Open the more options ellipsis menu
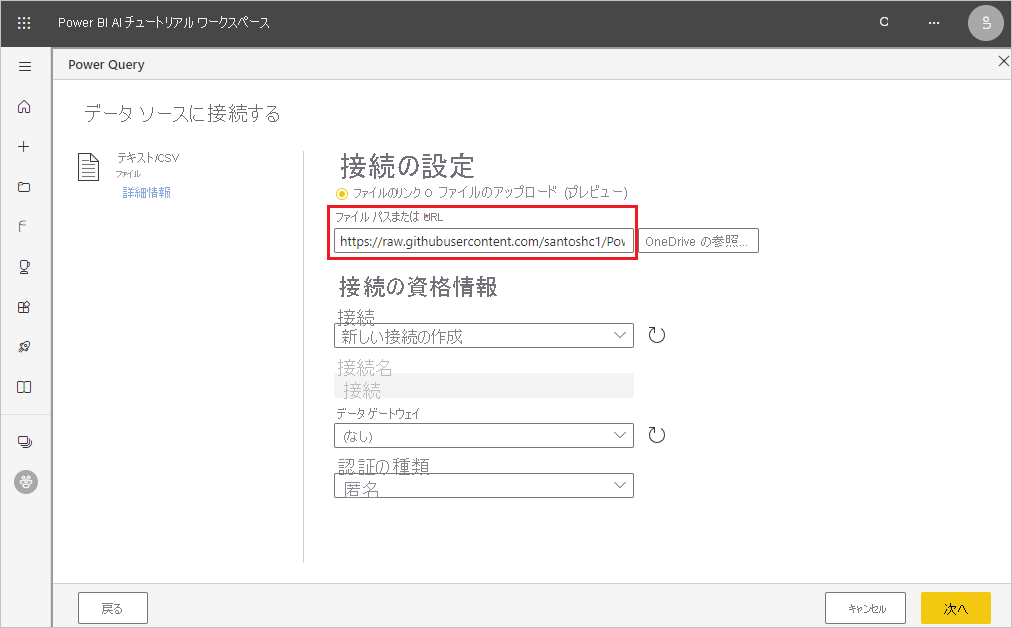This screenshot has height=628, width=1012. 934,23
